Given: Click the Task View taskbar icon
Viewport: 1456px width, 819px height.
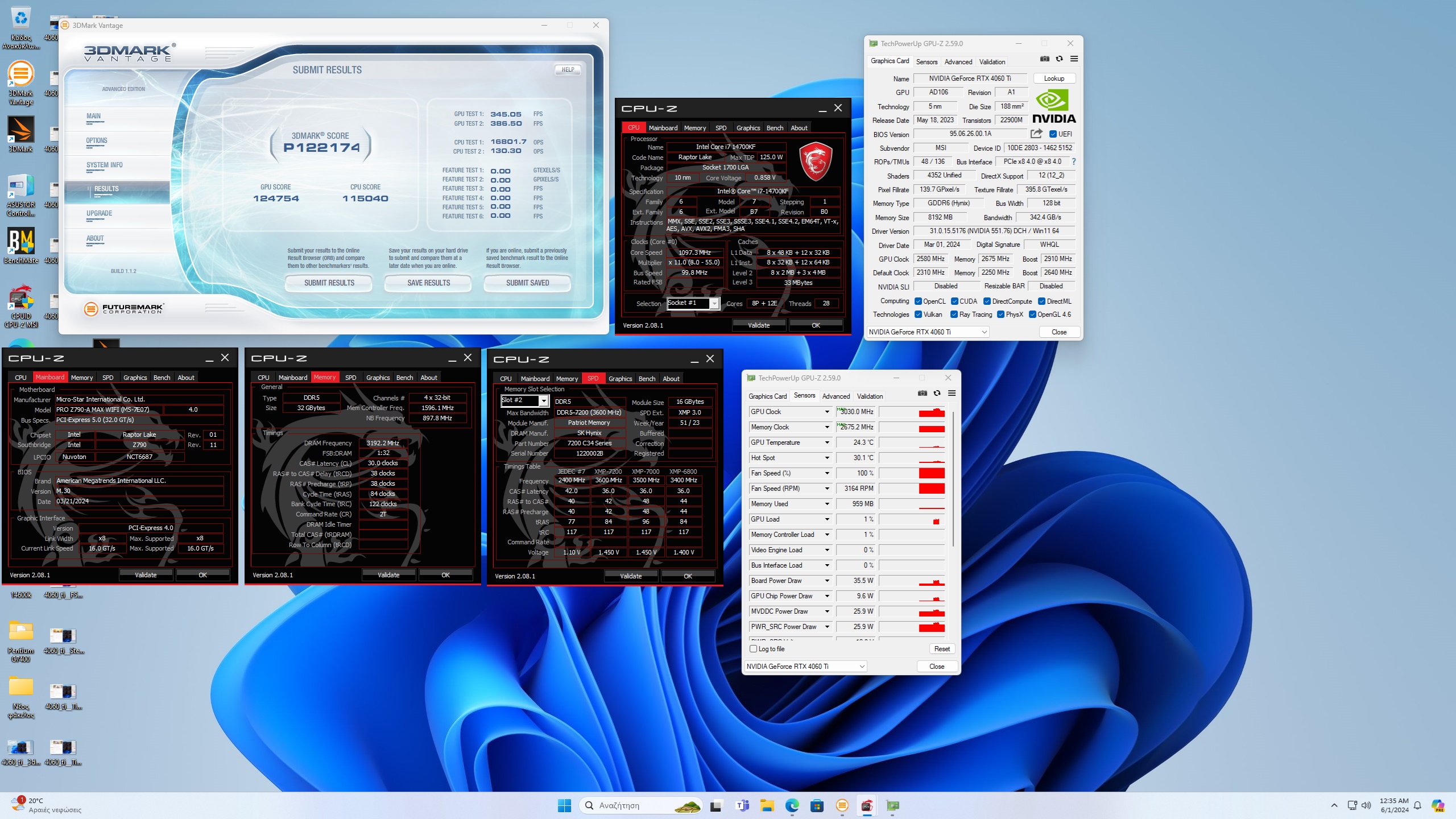Looking at the screenshot, I should tap(716, 805).
